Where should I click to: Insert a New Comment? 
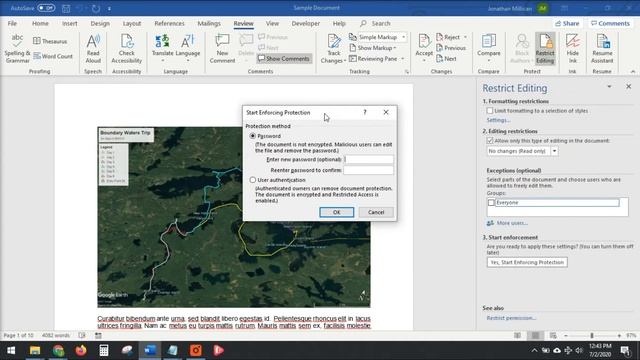pyautogui.click(x=222, y=49)
